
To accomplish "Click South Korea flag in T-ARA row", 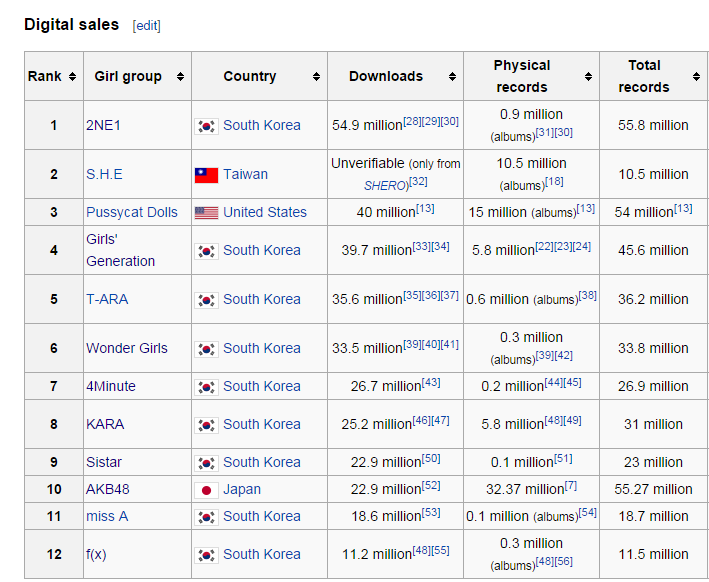I will click(x=207, y=300).
